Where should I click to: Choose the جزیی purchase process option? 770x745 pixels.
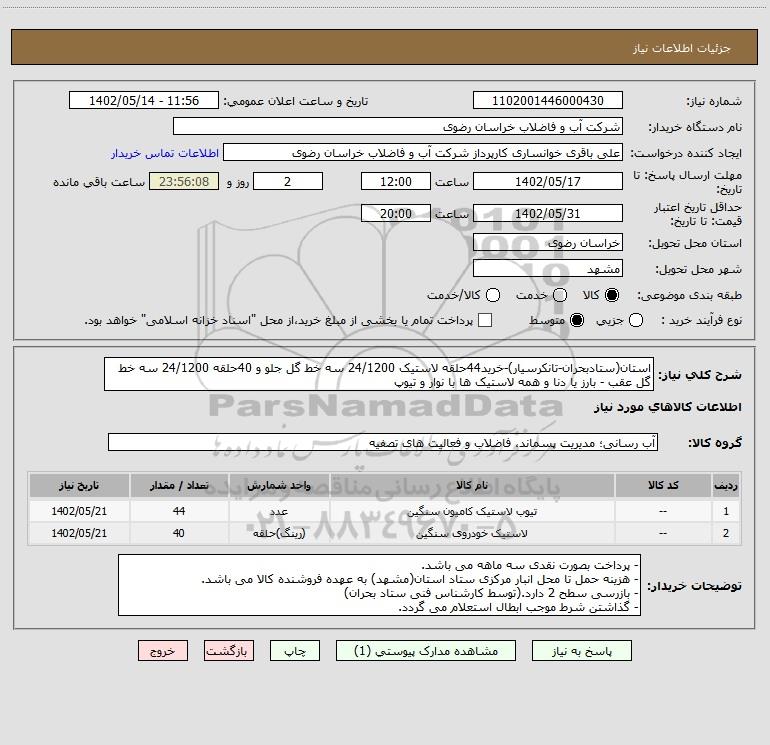[635, 320]
